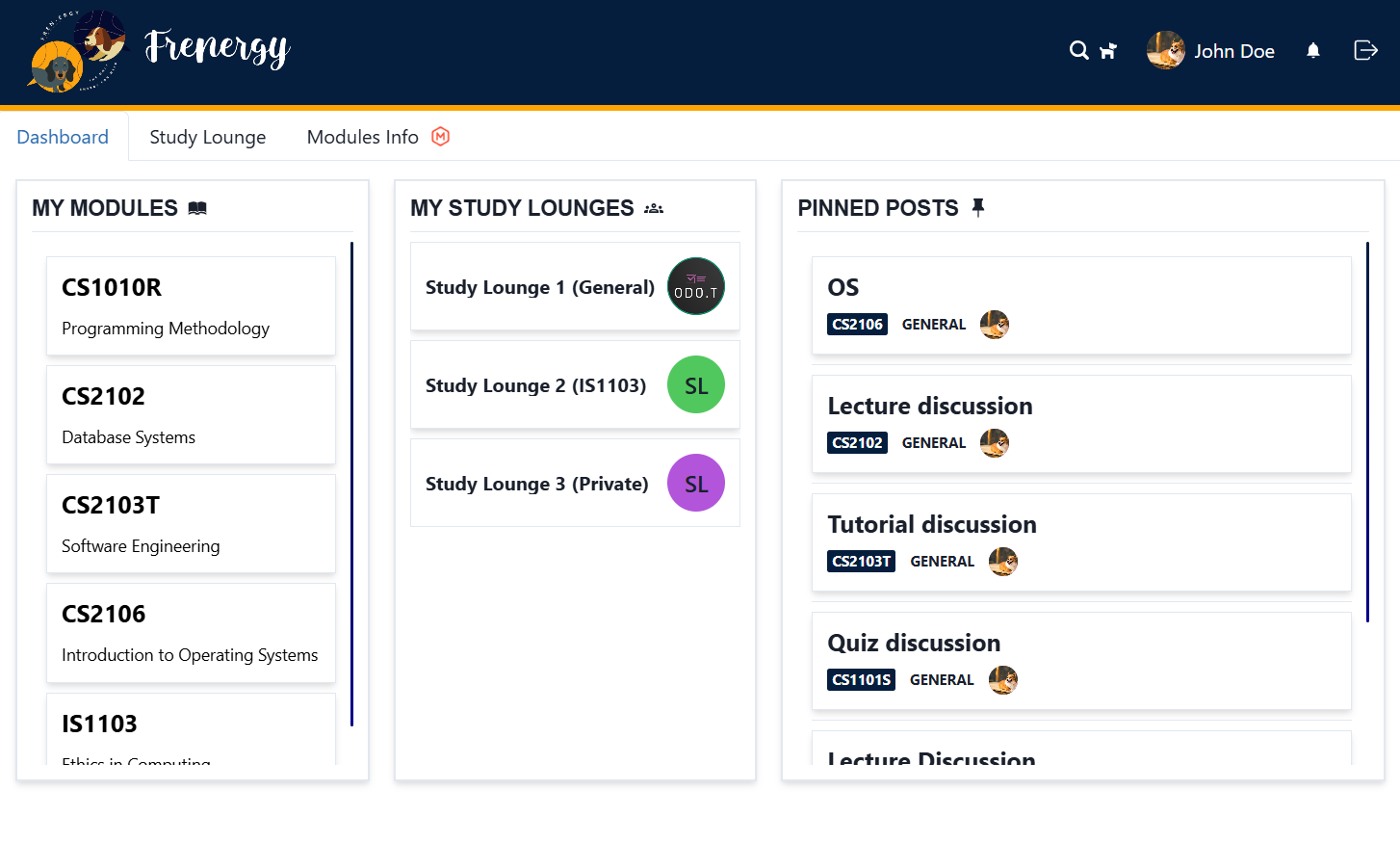Click author avatar on Lecture discussion post
This screenshot has width=1400, height=843.
995,443
